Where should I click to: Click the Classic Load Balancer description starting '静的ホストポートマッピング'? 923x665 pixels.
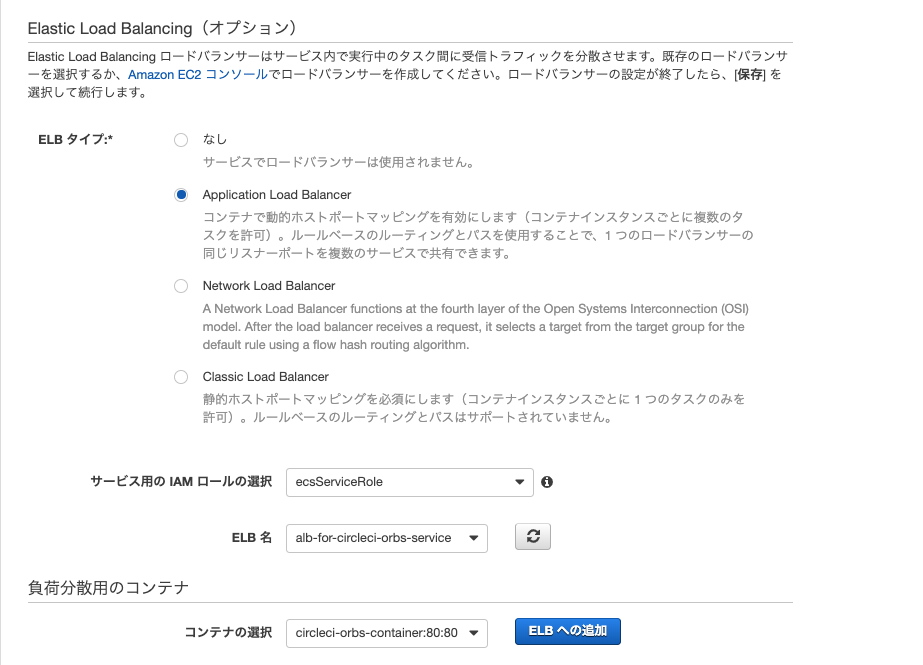pyautogui.click(x=474, y=408)
